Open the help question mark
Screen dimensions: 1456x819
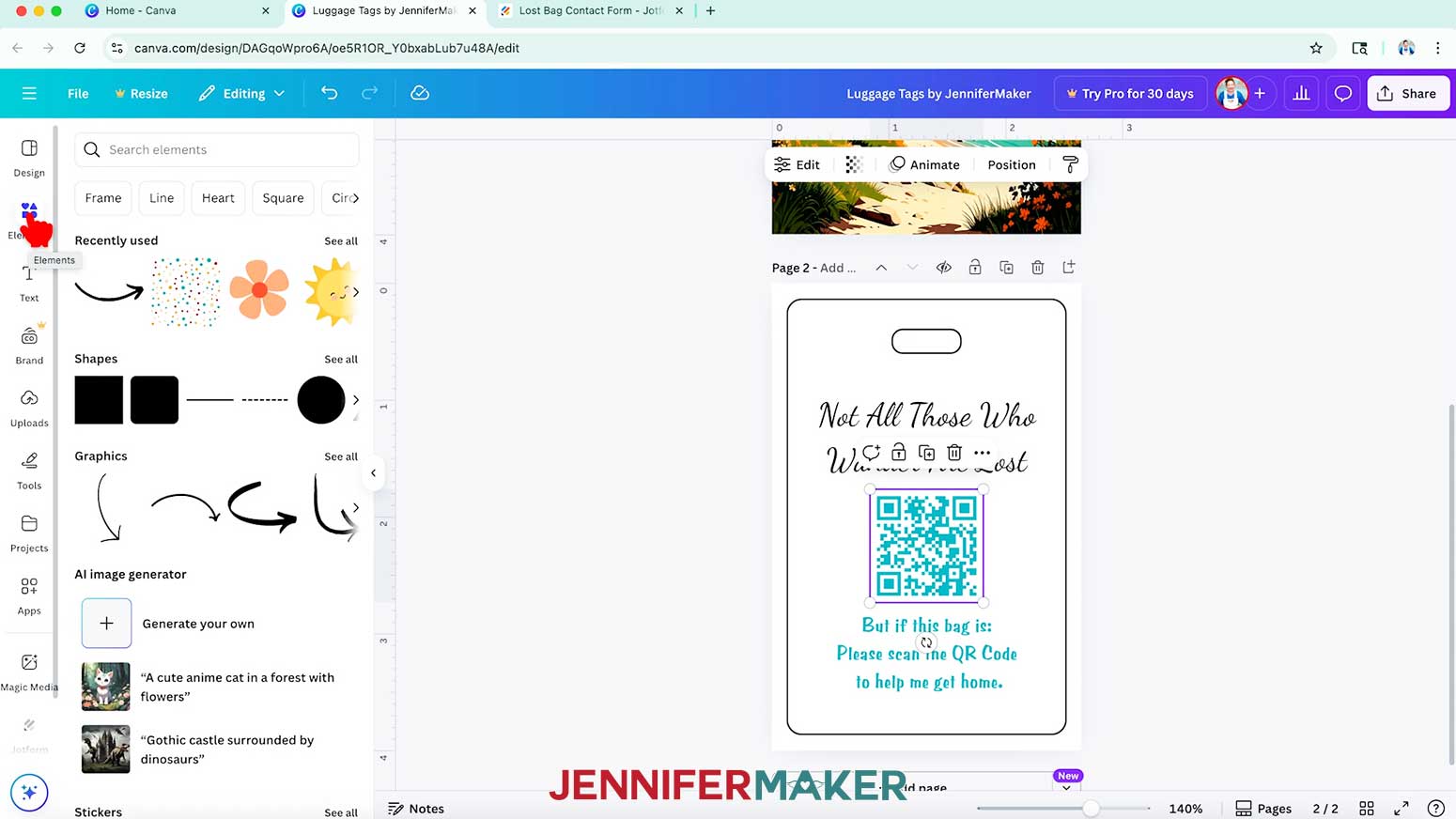1435,808
